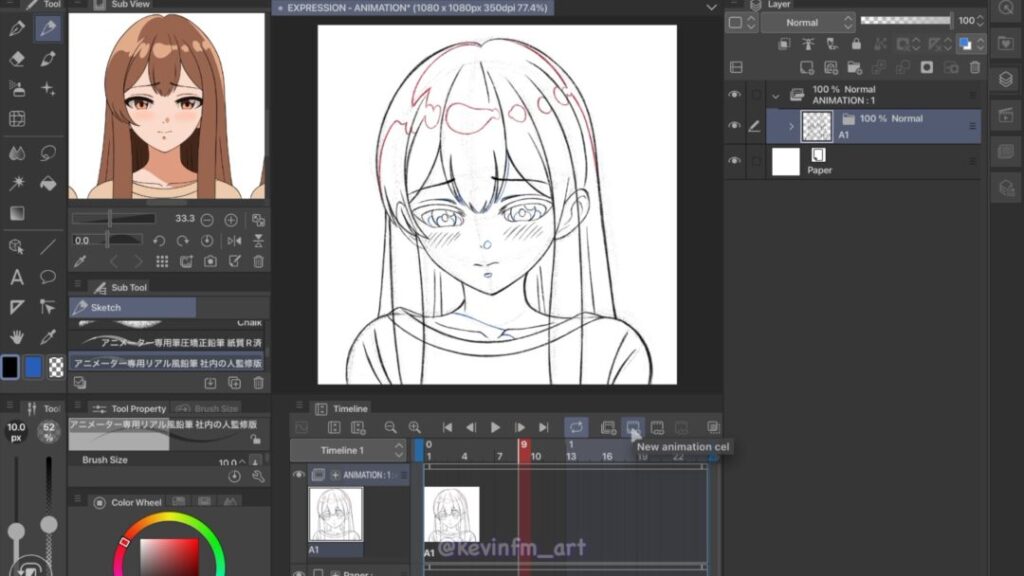Image resolution: width=1024 pixels, height=576 pixels.
Task: Select the Eraser tool
Action: 17,59
